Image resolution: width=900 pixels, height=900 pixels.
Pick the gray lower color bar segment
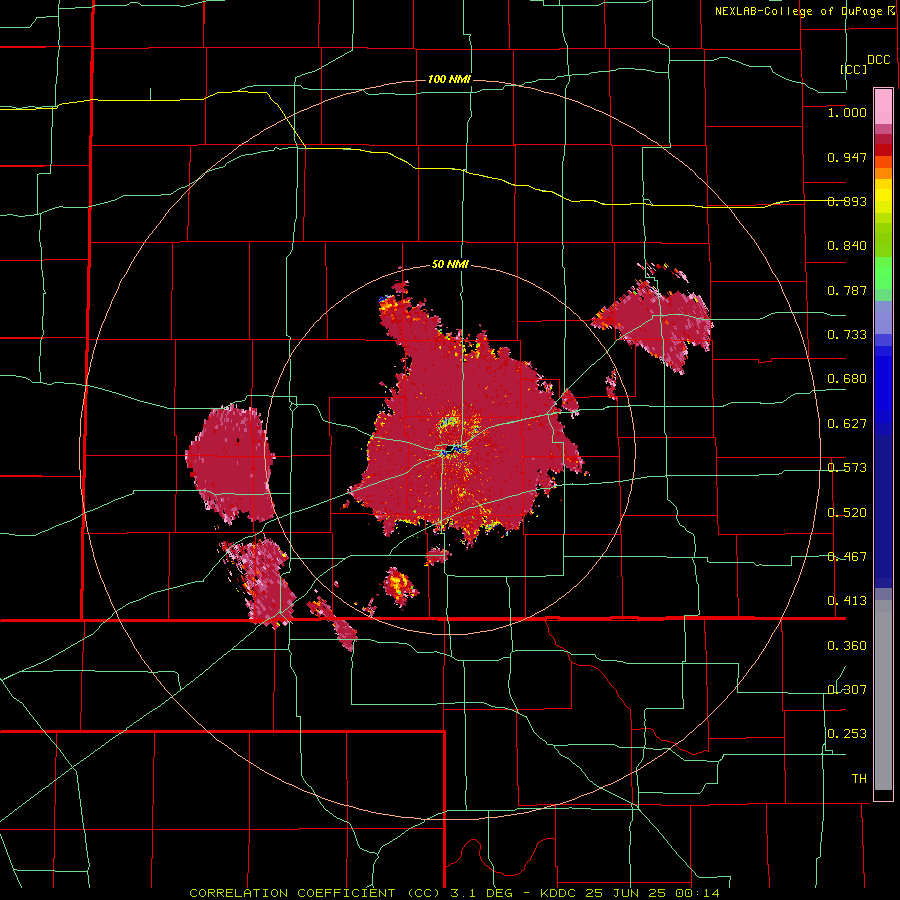point(883,695)
